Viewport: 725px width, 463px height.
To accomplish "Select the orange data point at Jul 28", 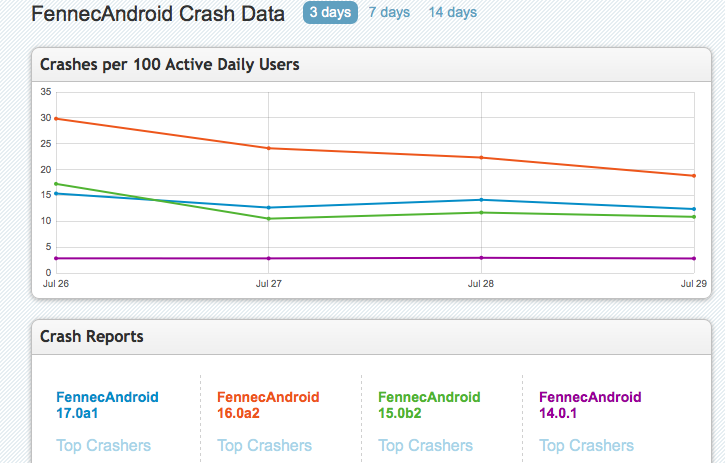I will [481, 158].
